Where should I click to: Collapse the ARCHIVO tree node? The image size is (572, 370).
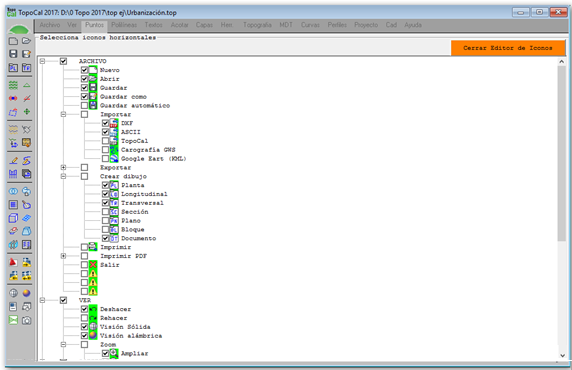42,61
